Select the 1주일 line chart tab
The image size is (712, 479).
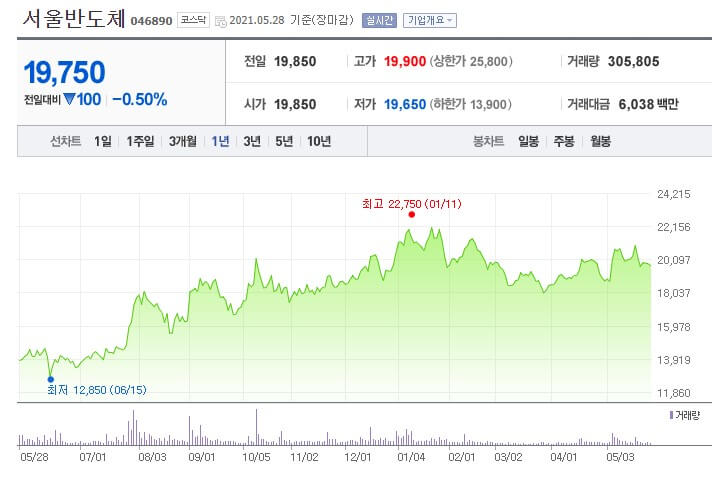click(140, 141)
